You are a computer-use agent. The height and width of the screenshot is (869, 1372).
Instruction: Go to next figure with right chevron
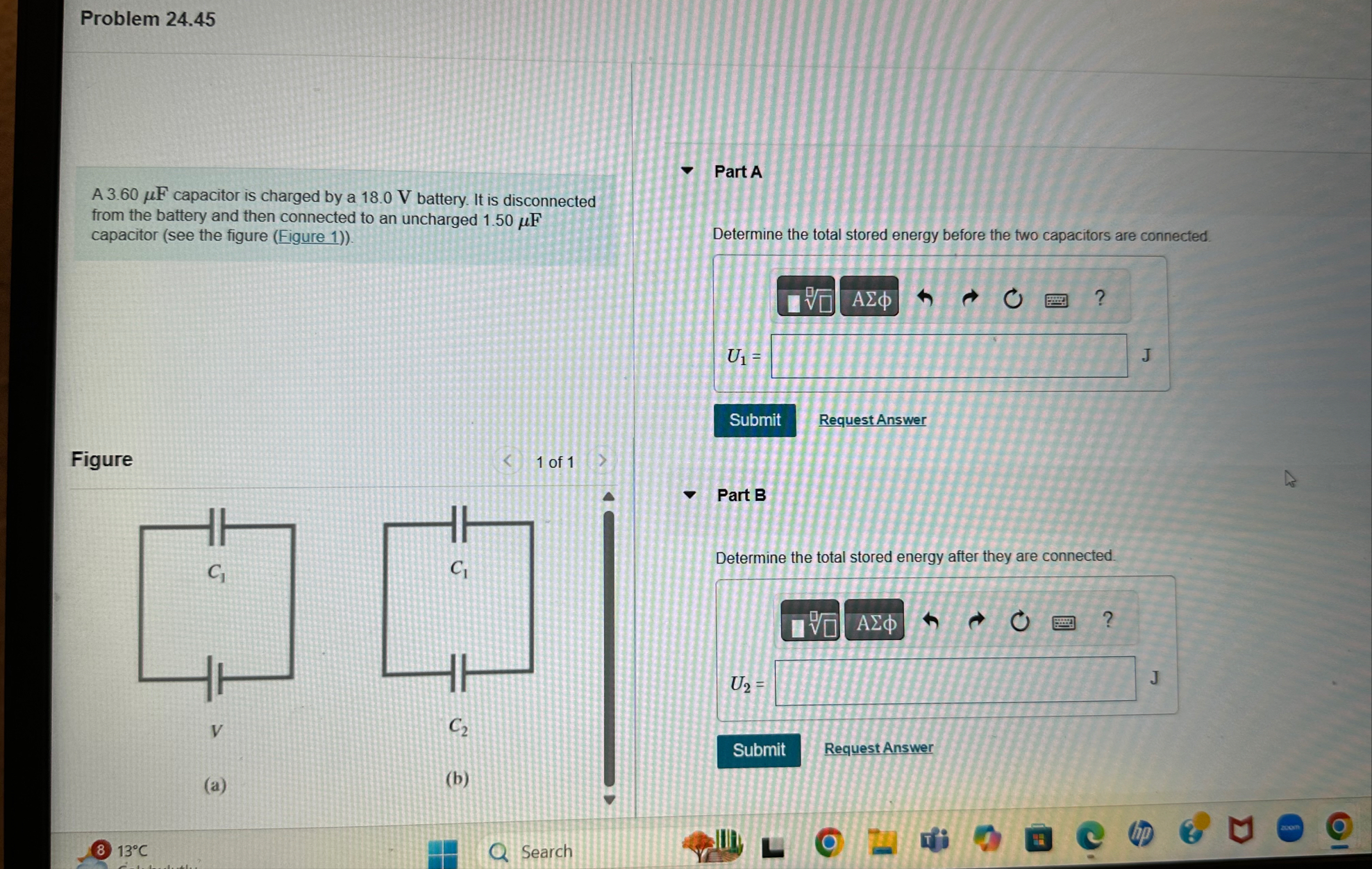tap(602, 460)
